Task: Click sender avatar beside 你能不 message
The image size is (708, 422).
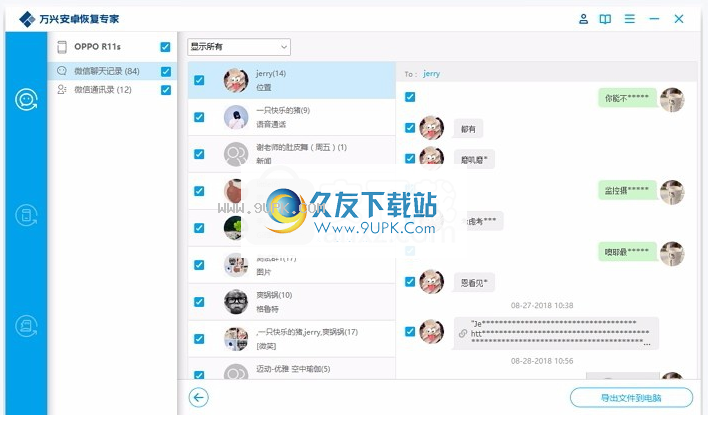Action: 672,100
